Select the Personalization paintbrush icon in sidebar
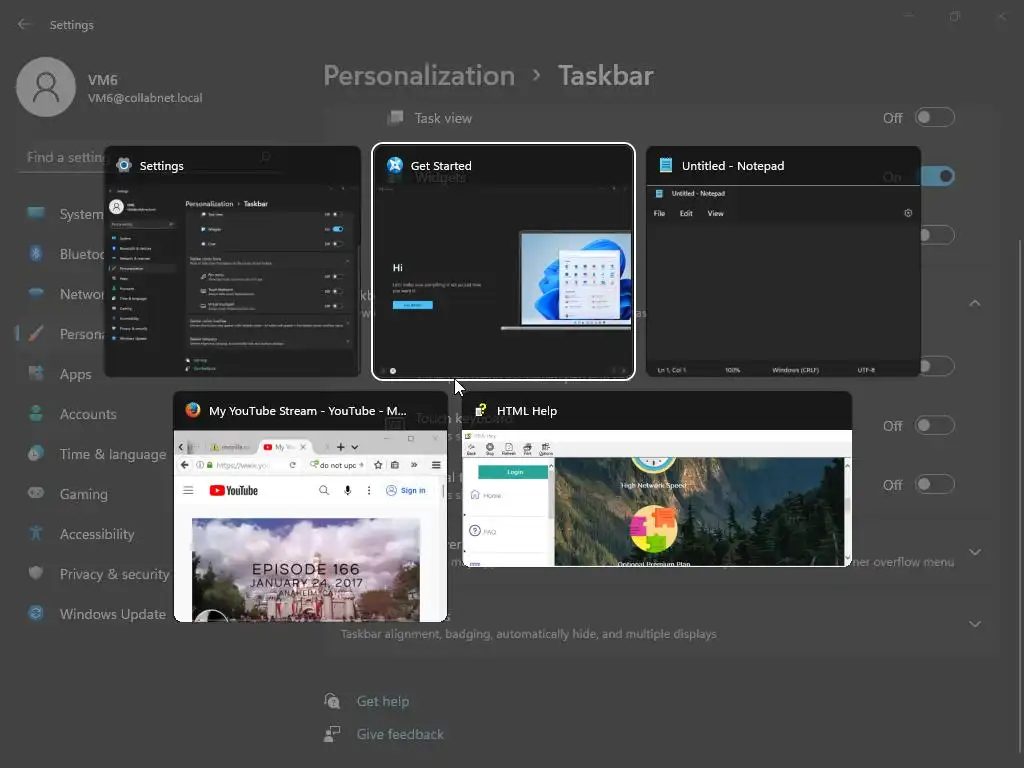The height and width of the screenshot is (768, 1024). pyautogui.click(x=36, y=334)
